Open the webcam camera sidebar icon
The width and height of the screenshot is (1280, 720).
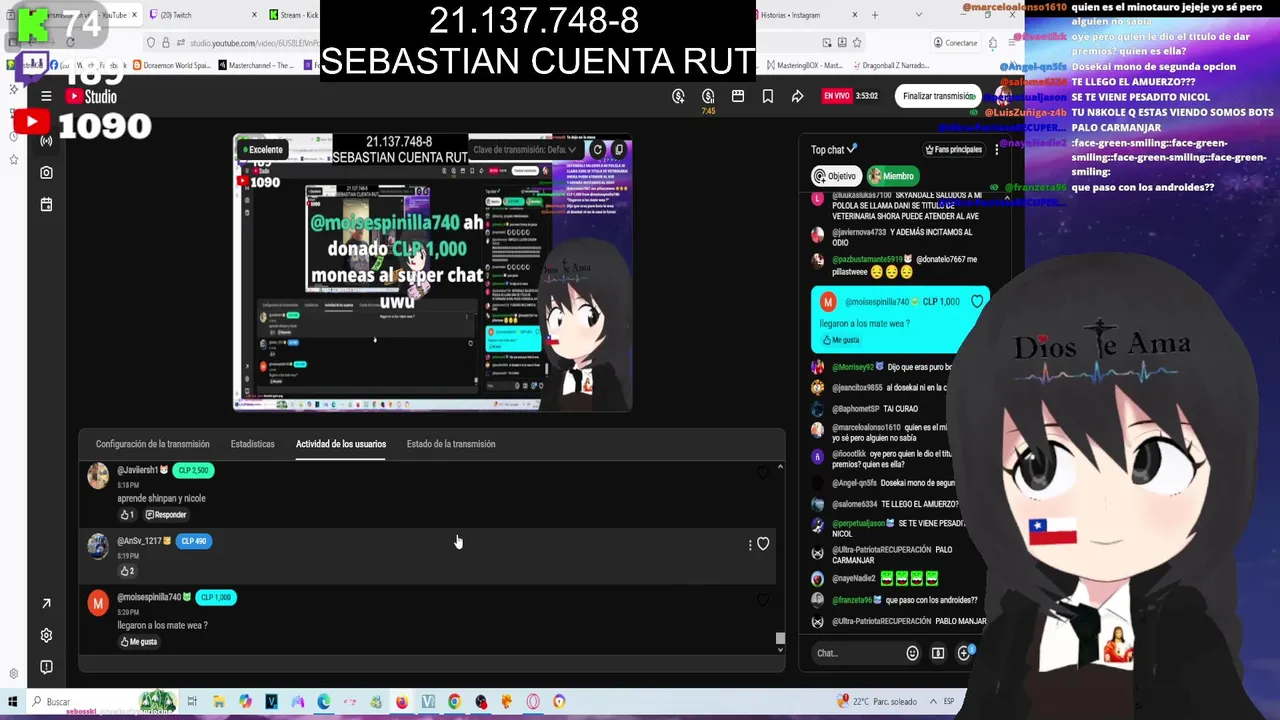pos(46,173)
